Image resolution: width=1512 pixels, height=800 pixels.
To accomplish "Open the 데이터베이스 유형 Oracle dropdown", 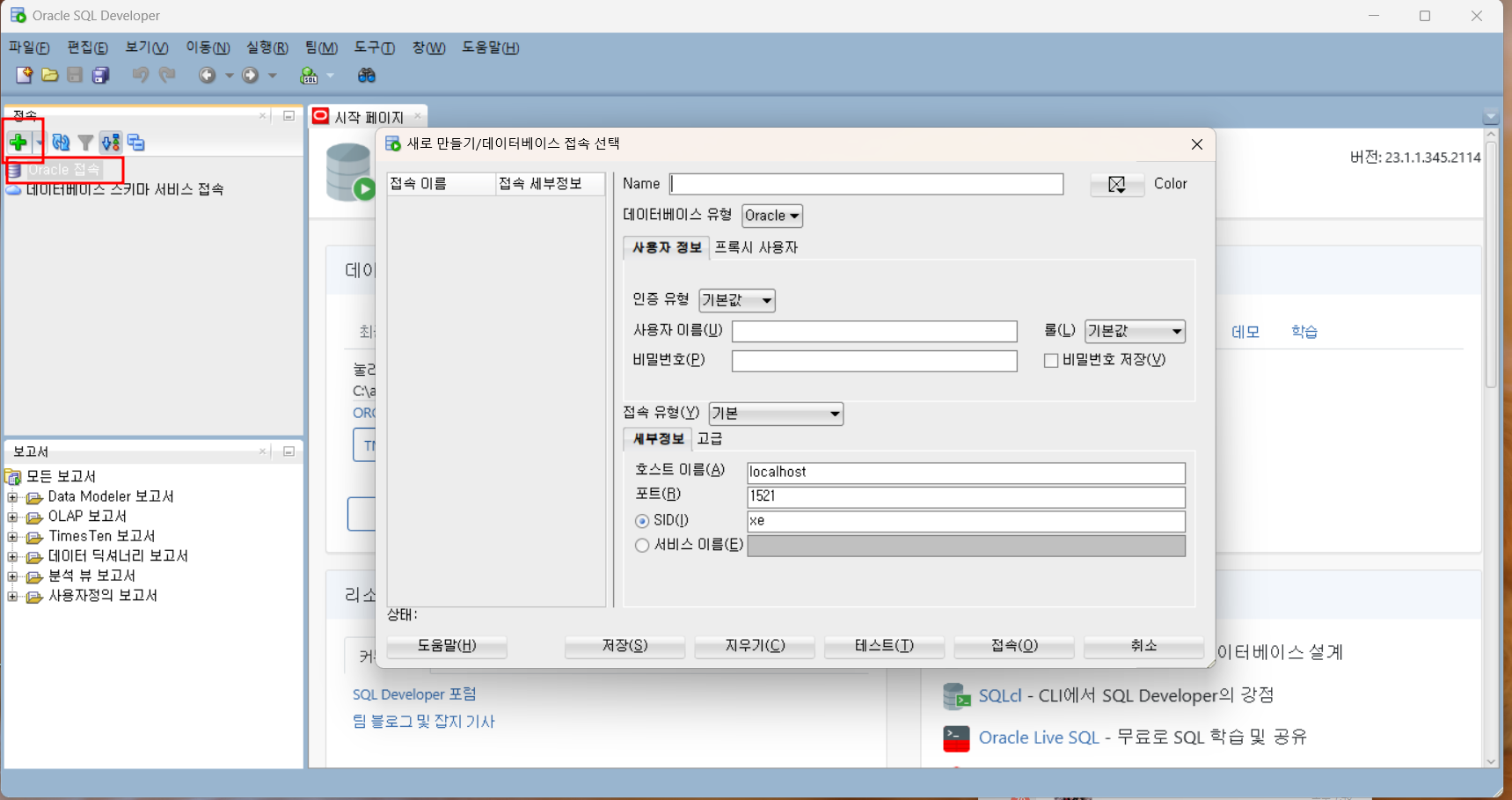I will 772,216.
